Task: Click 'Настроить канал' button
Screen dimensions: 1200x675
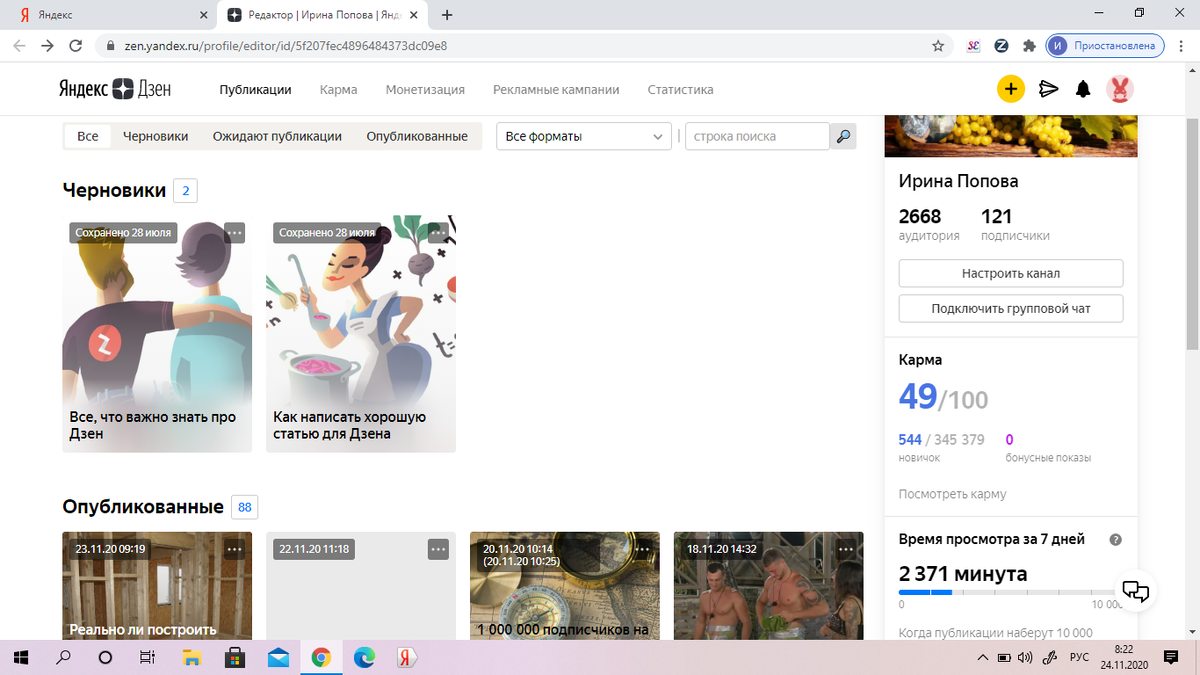Action: point(1011,273)
